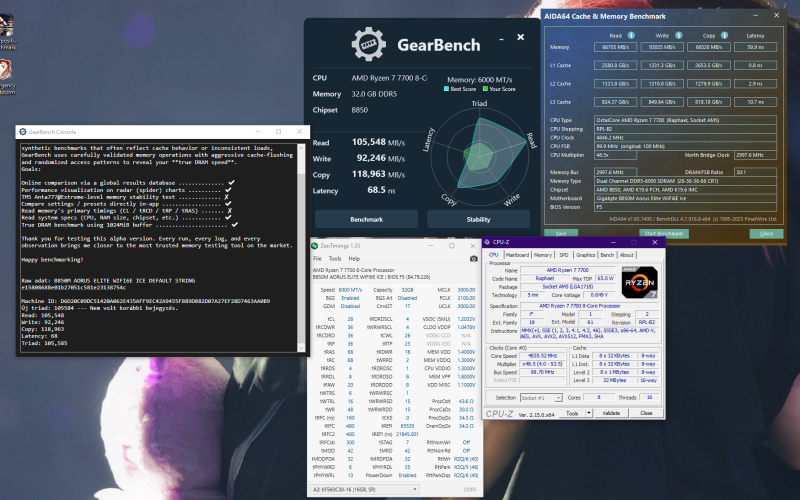The width and height of the screenshot is (800, 500).
Task: Click the Memory Type field in AIDA64
Action: (686, 181)
